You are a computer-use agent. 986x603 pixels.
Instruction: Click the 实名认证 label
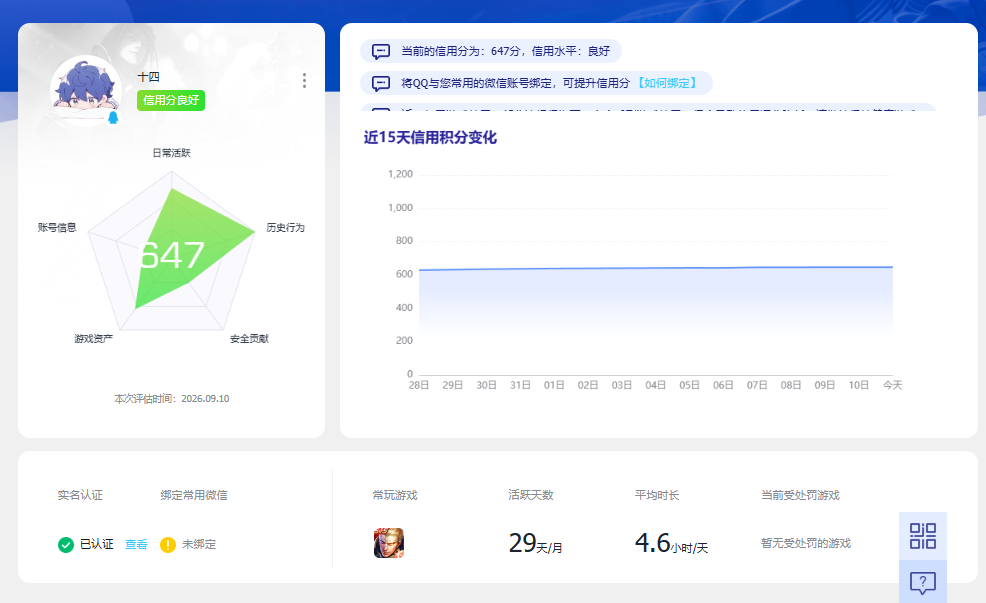(80, 495)
